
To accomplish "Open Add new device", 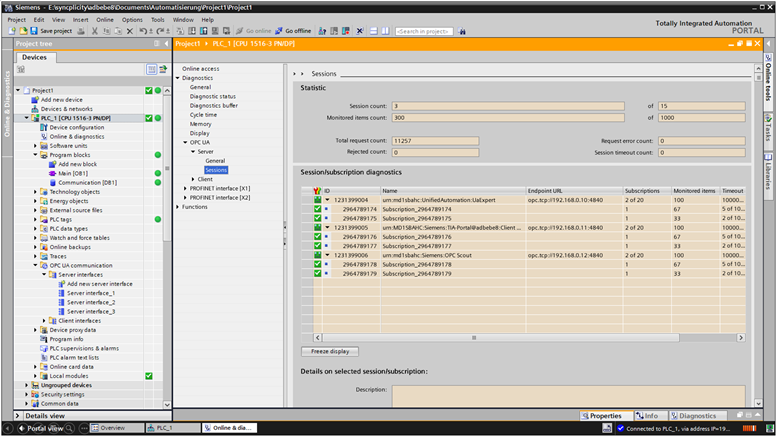I will pyautogui.click(x=61, y=99).
